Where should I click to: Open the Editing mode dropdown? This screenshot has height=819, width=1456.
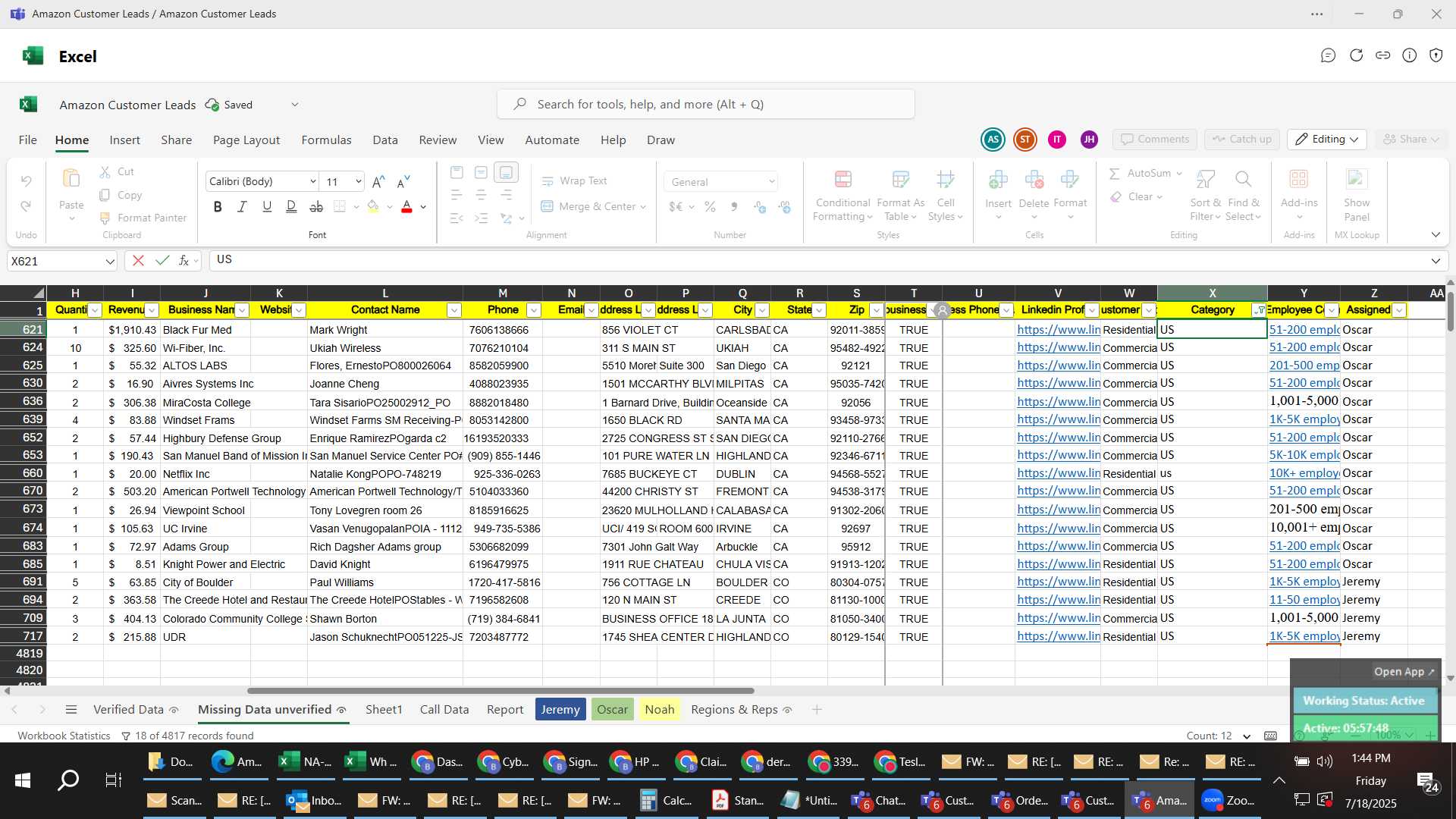click(x=1327, y=140)
